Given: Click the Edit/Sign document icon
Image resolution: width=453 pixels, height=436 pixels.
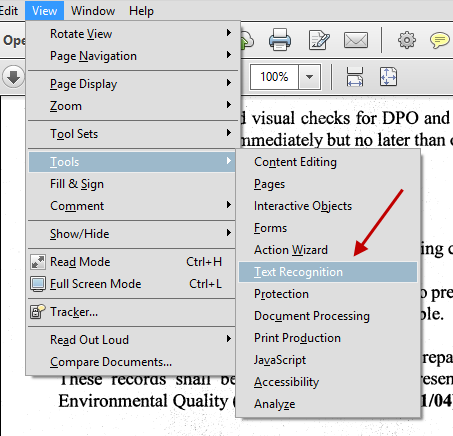Looking at the screenshot, I should coord(319,40).
